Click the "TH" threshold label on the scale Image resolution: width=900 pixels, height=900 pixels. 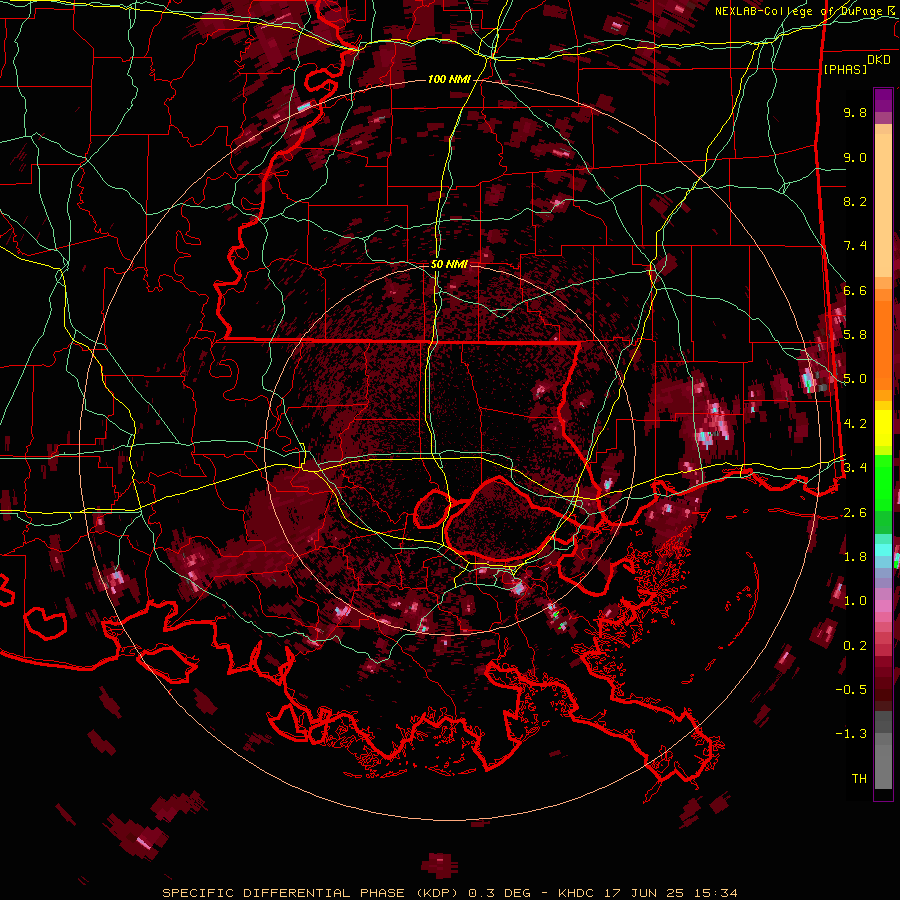[859, 779]
